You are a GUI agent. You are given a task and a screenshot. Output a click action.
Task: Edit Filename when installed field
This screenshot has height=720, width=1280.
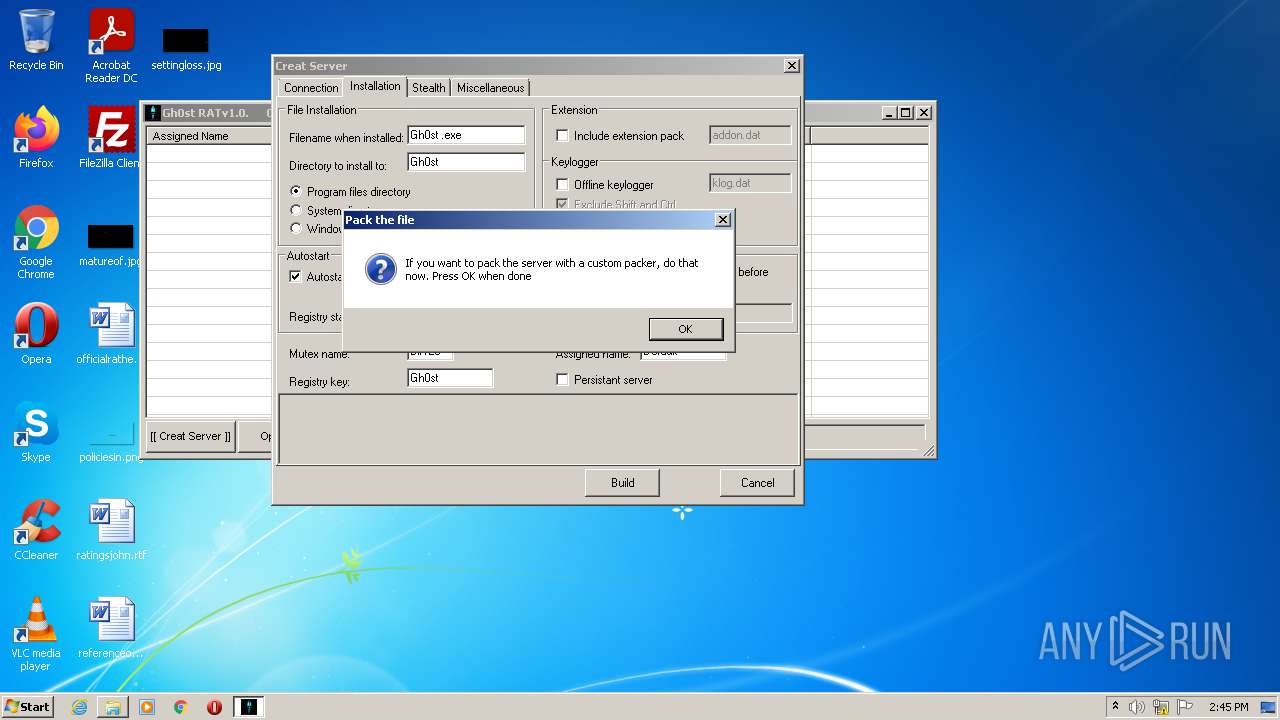coord(466,135)
